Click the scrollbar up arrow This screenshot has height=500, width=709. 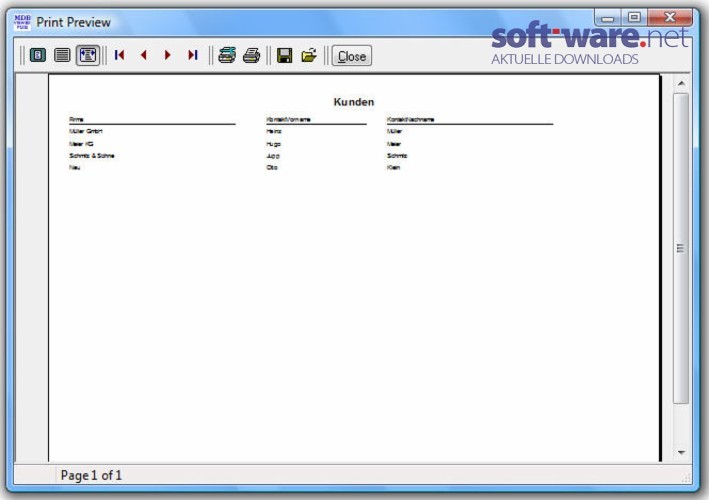[x=681, y=83]
